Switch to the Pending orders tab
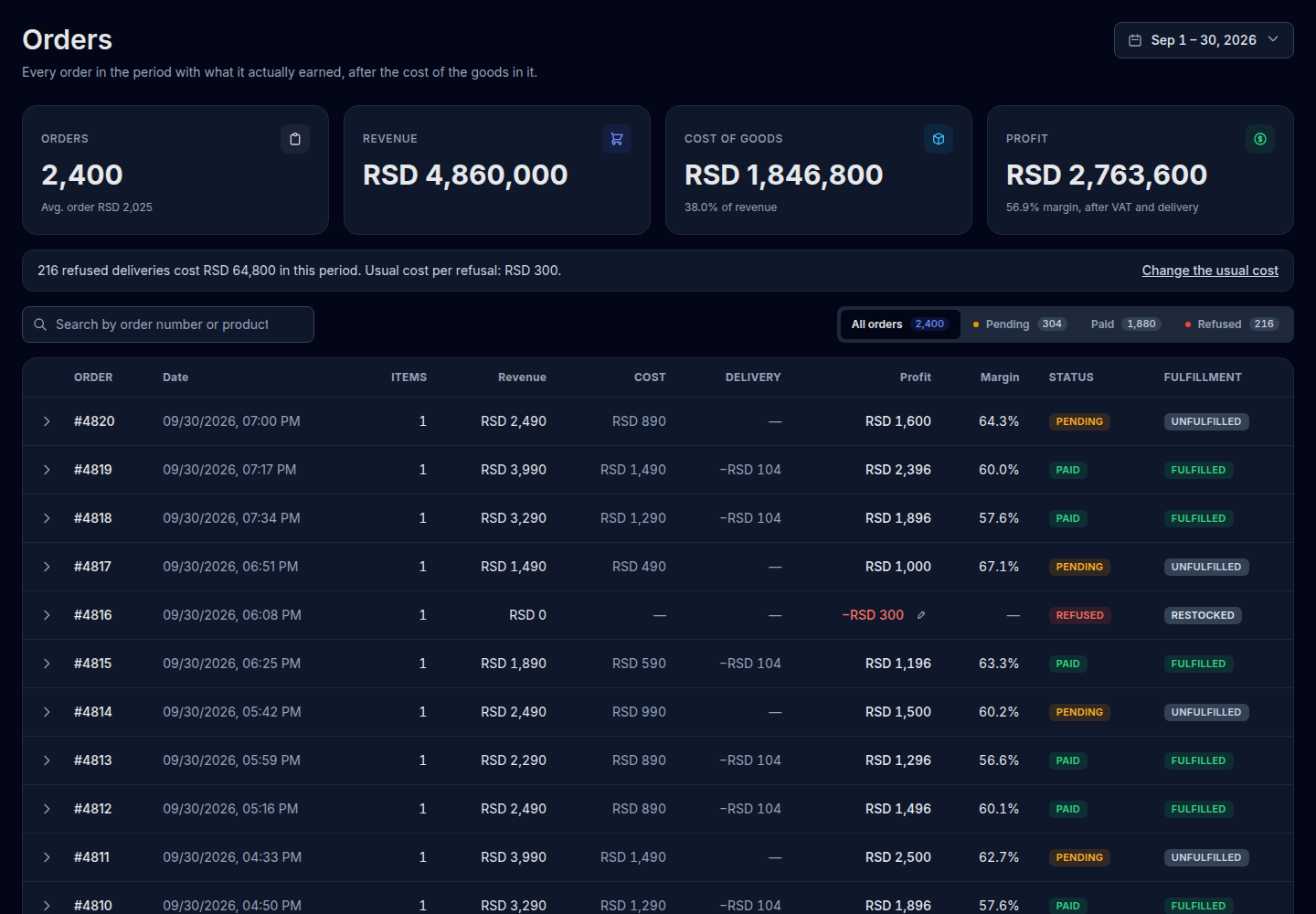This screenshot has width=1316, height=914. [1020, 324]
